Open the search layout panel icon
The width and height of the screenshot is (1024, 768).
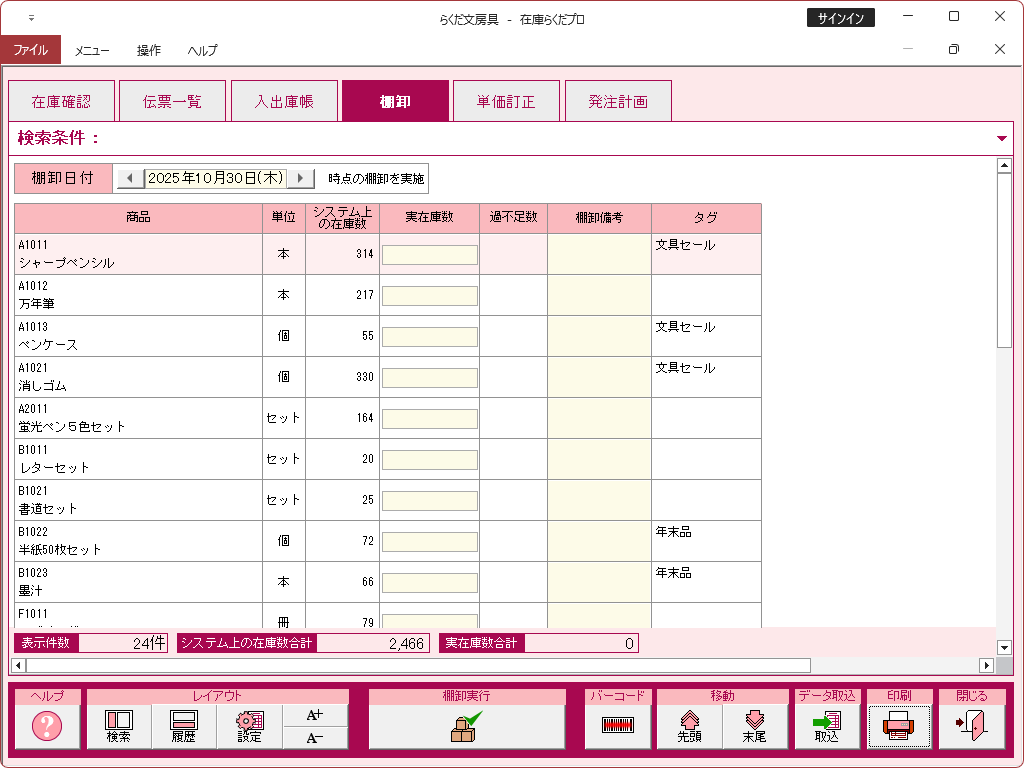point(119,727)
